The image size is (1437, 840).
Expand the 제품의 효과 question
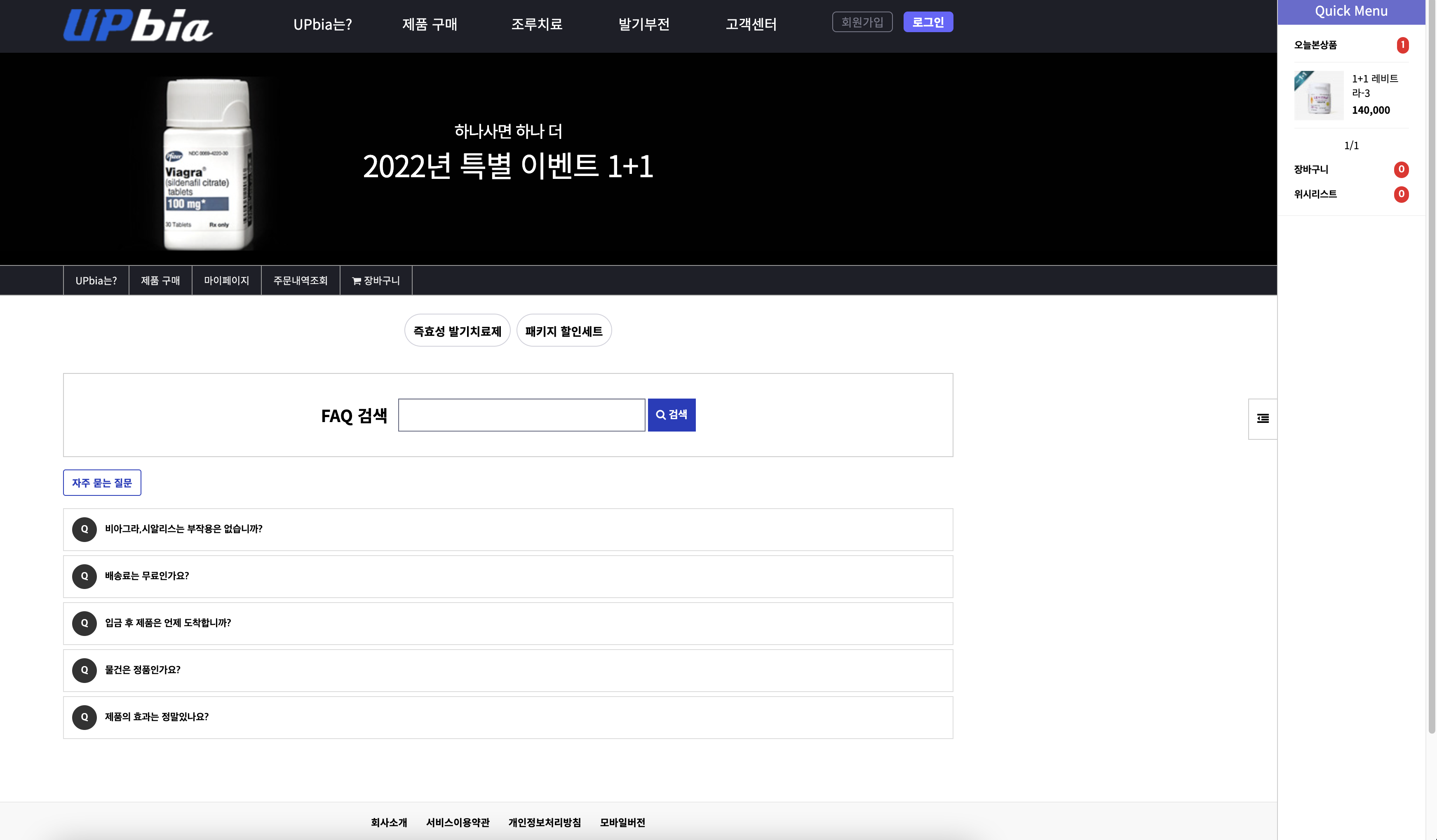(x=157, y=717)
